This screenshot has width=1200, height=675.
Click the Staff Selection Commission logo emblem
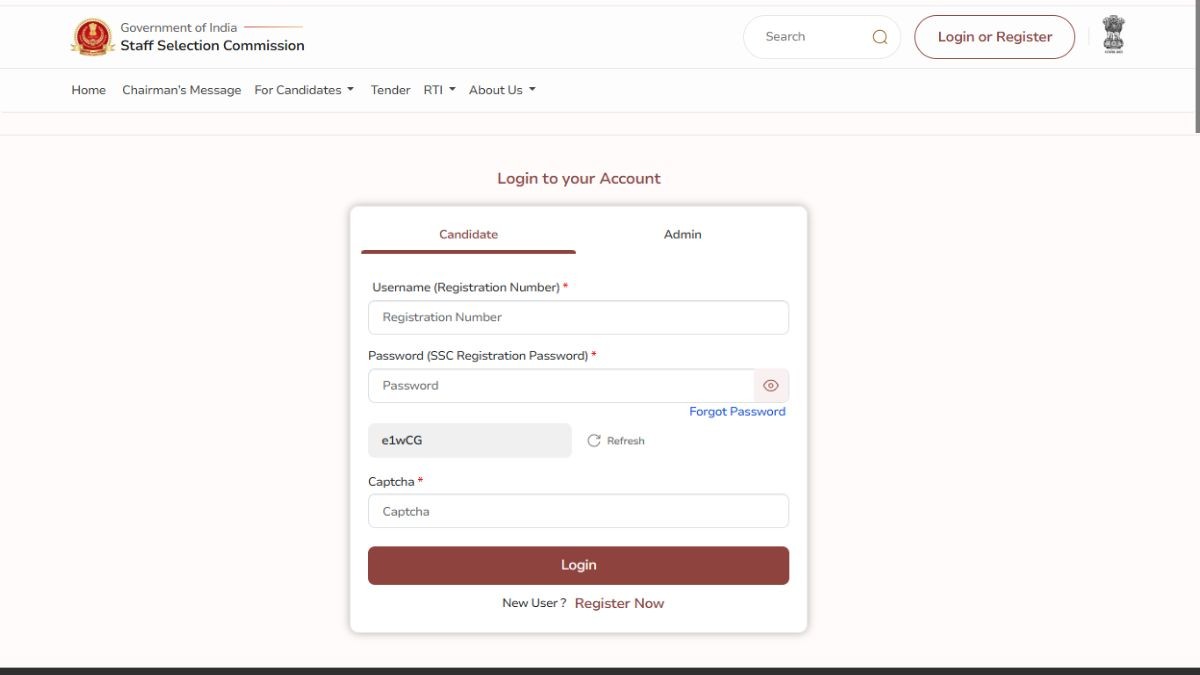tap(93, 37)
